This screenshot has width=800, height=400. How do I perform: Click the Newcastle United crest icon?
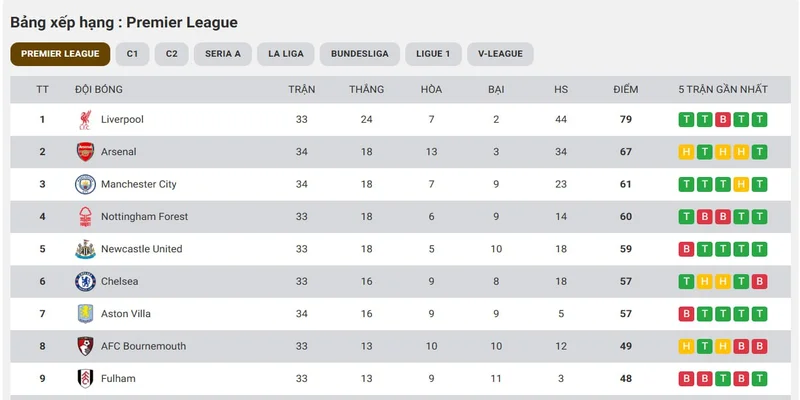(x=85, y=249)
